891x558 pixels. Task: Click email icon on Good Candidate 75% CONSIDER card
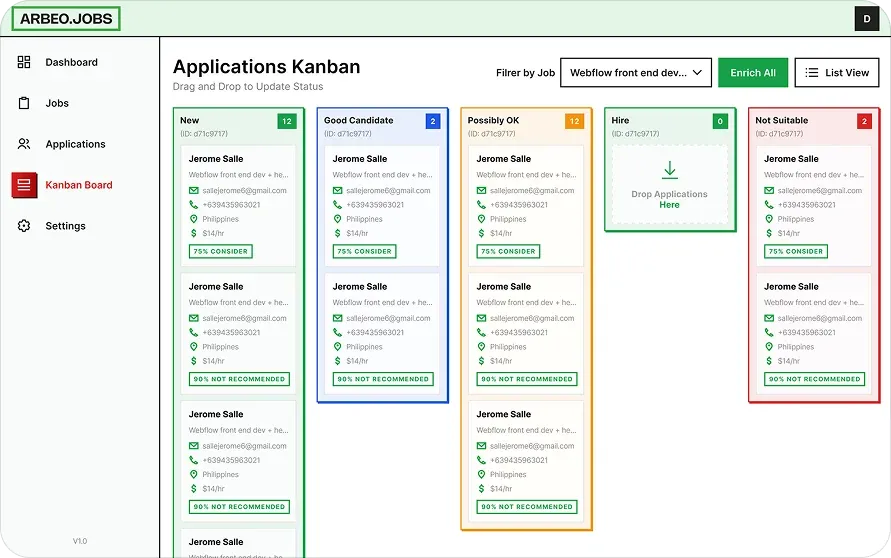click(338, 190)
